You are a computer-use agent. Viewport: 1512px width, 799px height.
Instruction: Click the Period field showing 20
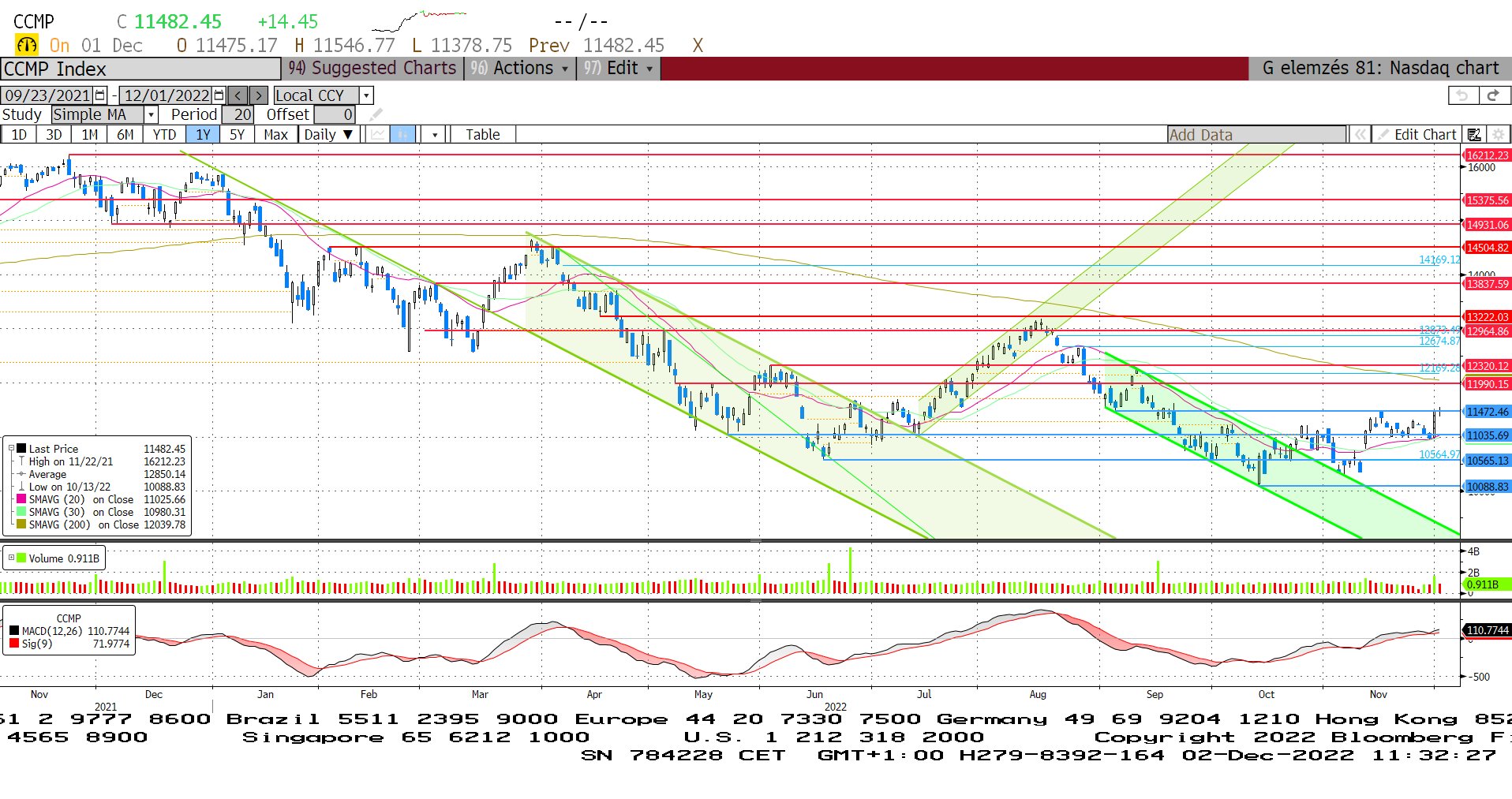[238, 114]
